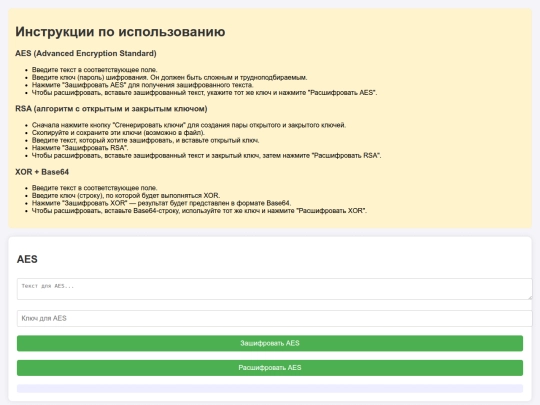Screen dimensions: 540x405
Task: Click the AES result output area
Action: pyautogui.click(x=270, y=388)
